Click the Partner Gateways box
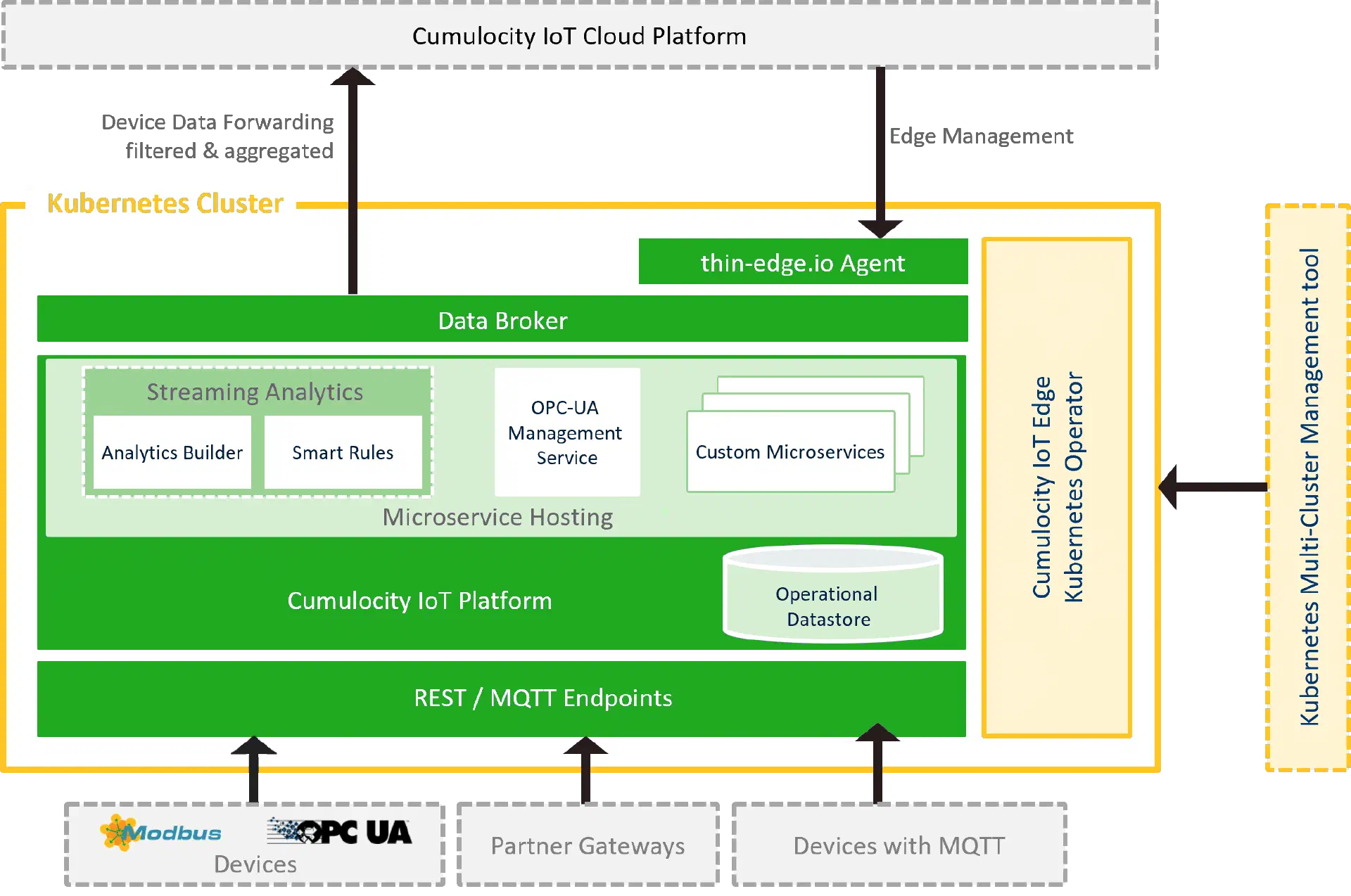This screenshot has width=1351, height=896. pos(588,845)
